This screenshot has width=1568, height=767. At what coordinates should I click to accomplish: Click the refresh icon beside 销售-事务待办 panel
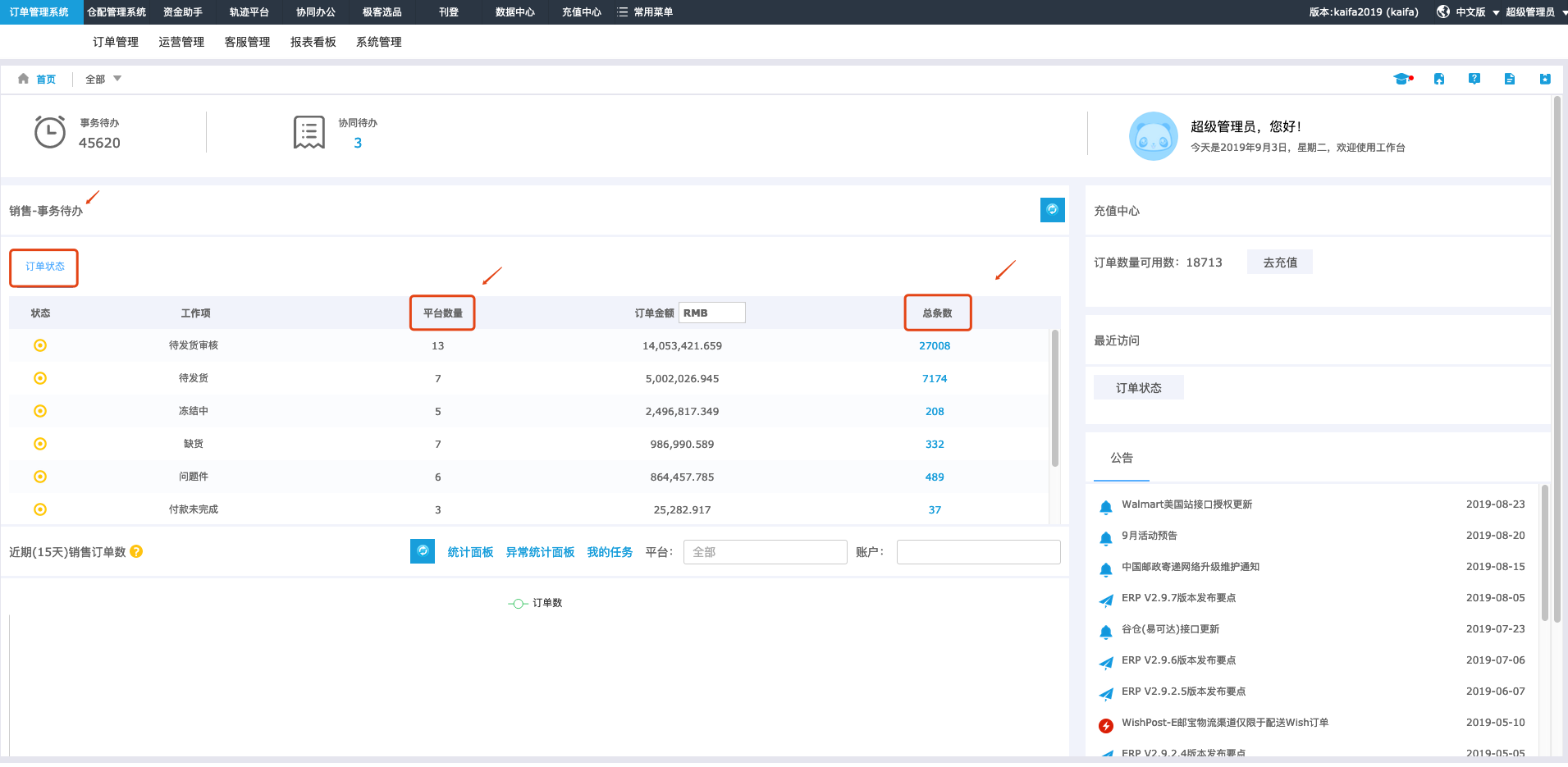pos(1053,210)
